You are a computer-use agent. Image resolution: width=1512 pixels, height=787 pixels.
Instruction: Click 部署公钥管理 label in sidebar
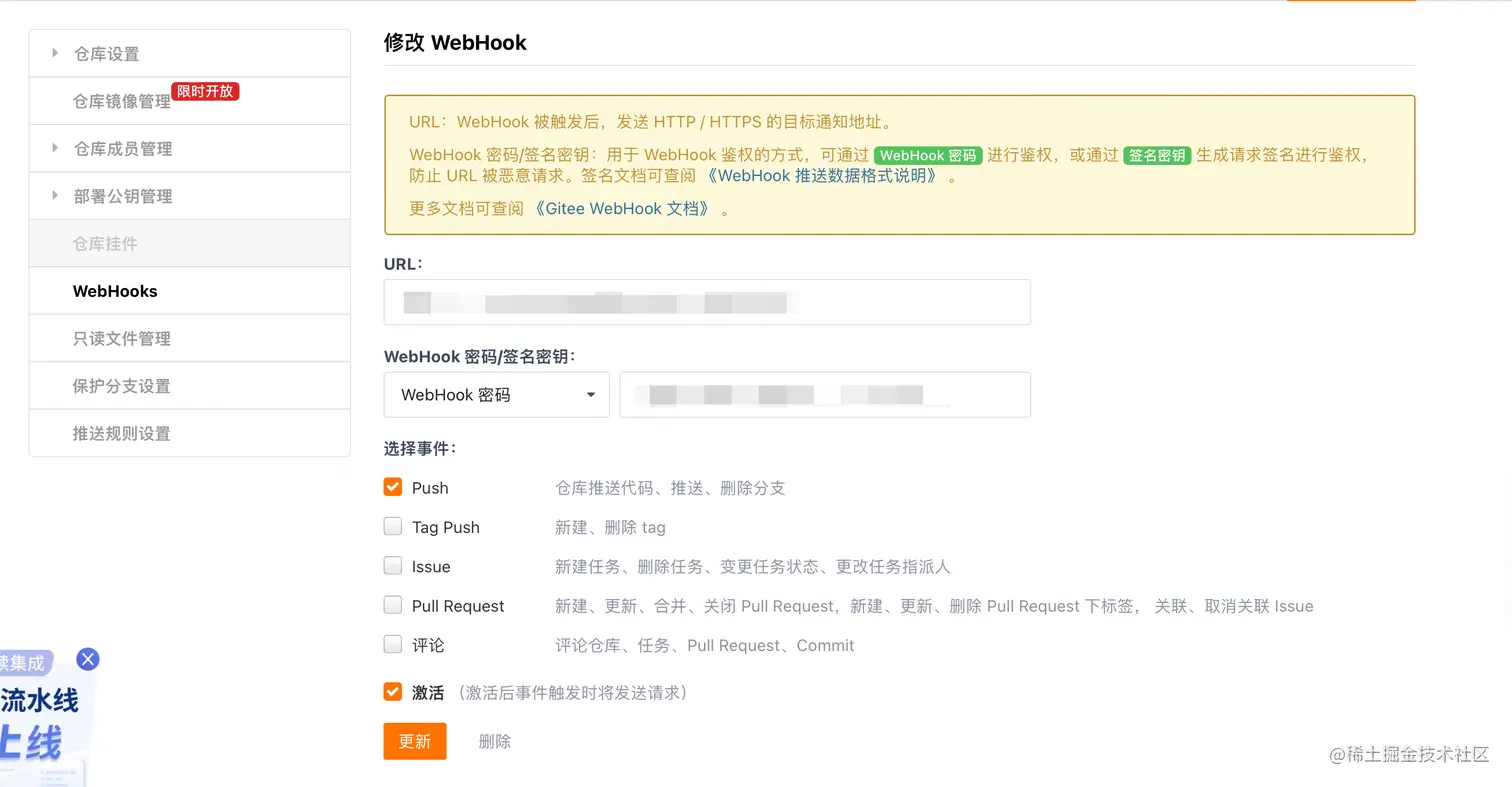point(123,196)
